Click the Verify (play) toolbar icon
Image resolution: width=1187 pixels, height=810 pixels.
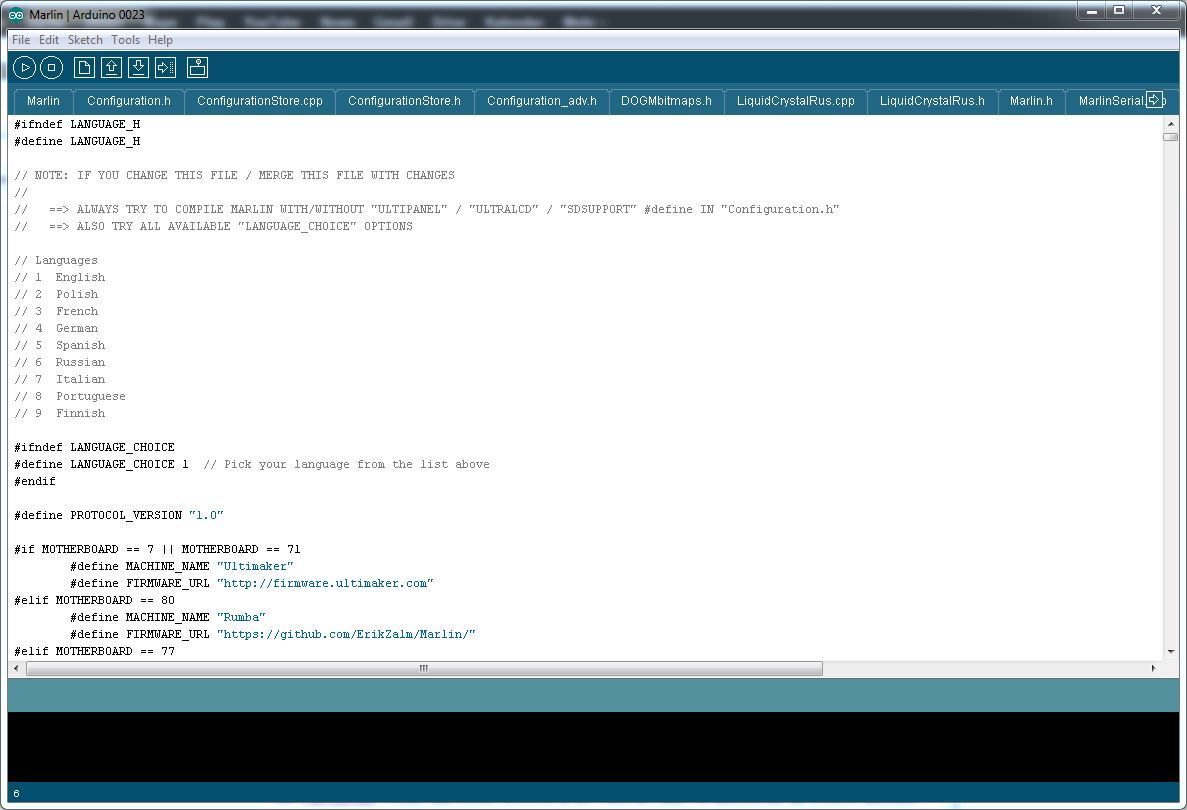point(24,67)
